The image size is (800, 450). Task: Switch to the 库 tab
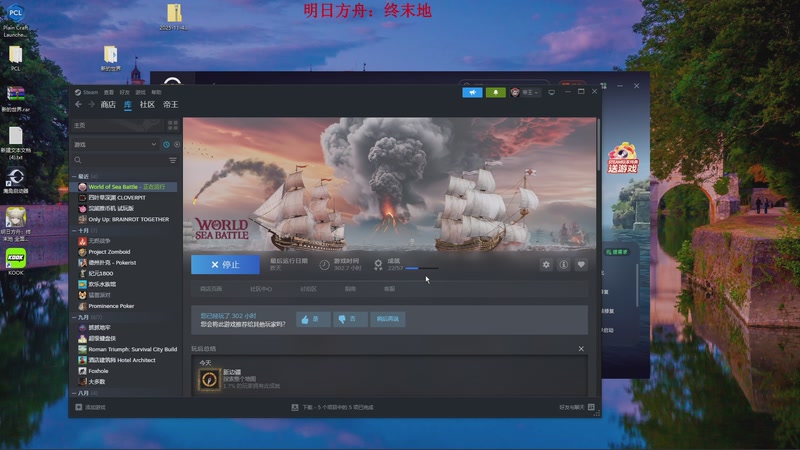click(128, 104)
